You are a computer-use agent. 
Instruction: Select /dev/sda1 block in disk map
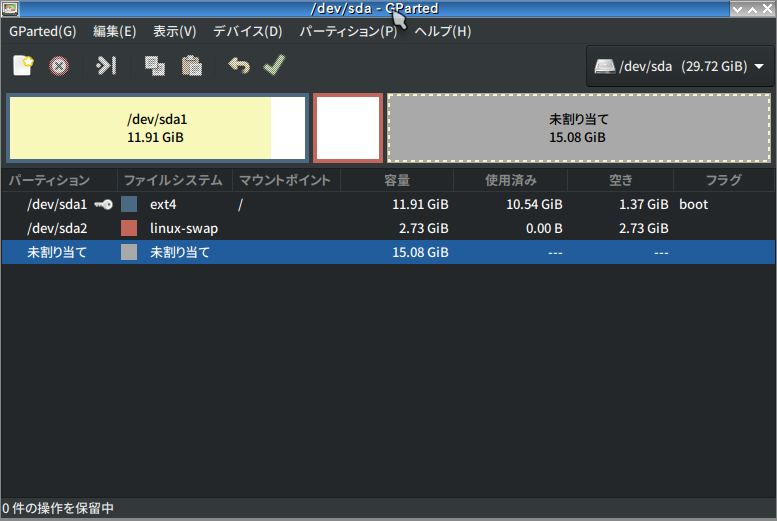coord(158,128)
